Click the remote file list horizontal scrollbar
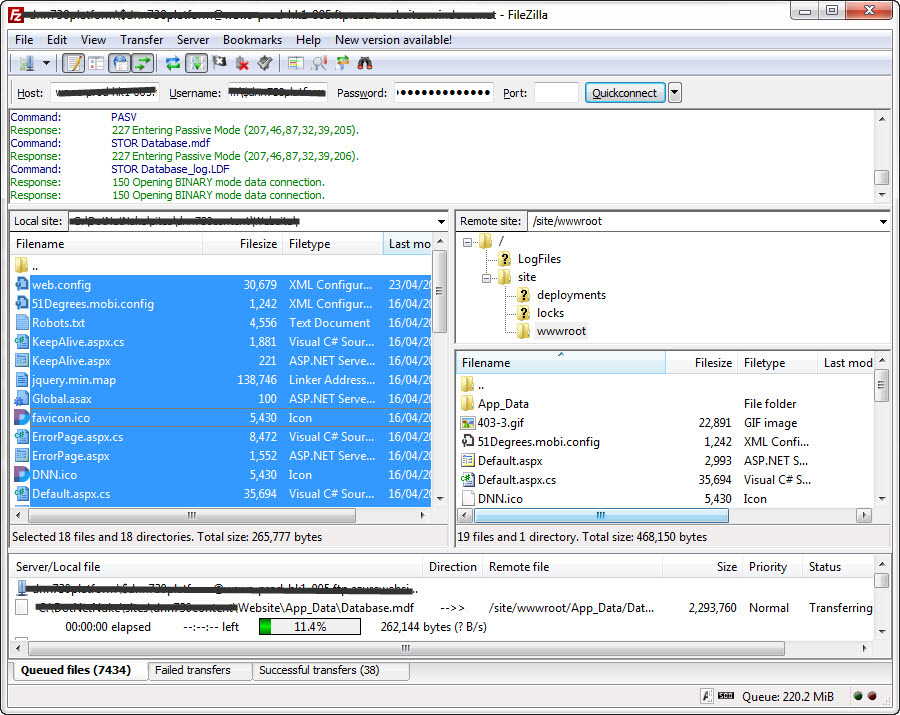Viewport: 900px width, 715px height. (601, 515)
